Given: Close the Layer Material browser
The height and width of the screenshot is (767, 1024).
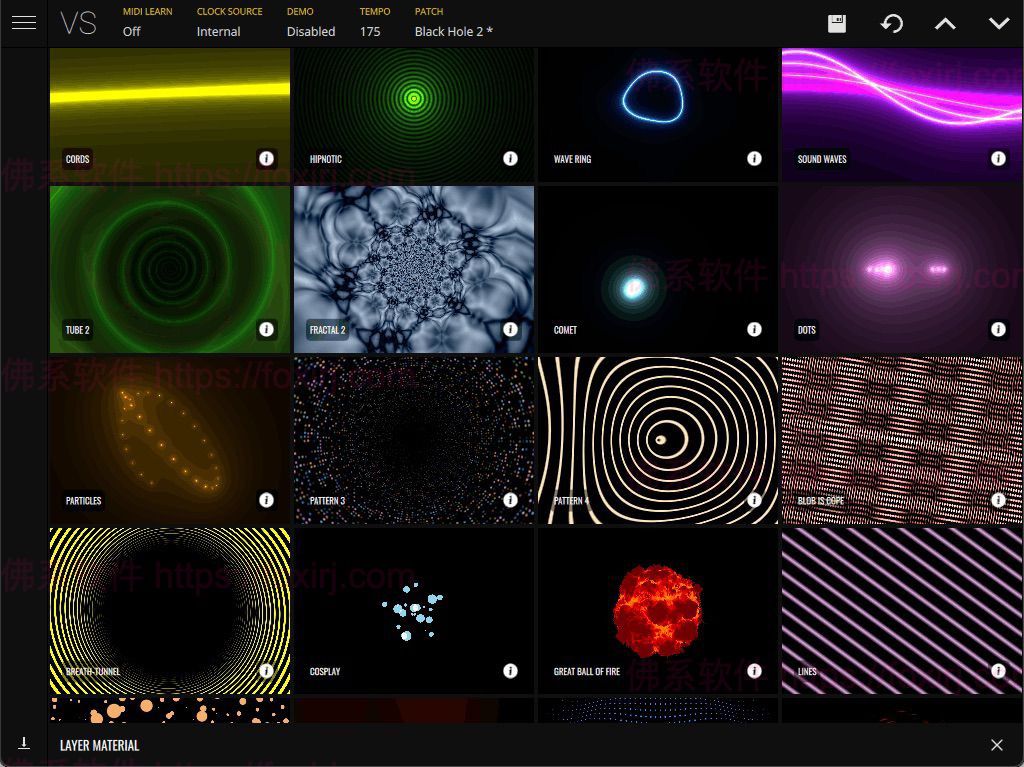Looking at the screenshot, I should 997,745.
